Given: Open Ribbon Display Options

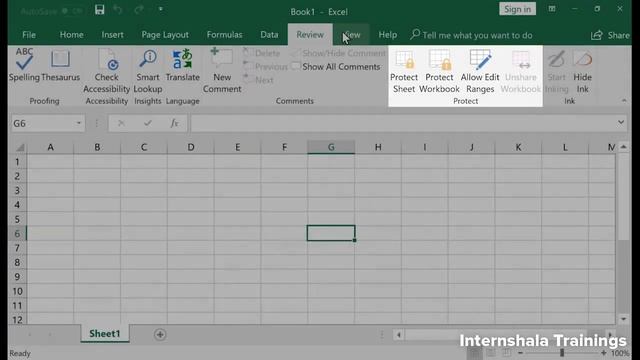Looking at the screenshot, I should 552,9.
